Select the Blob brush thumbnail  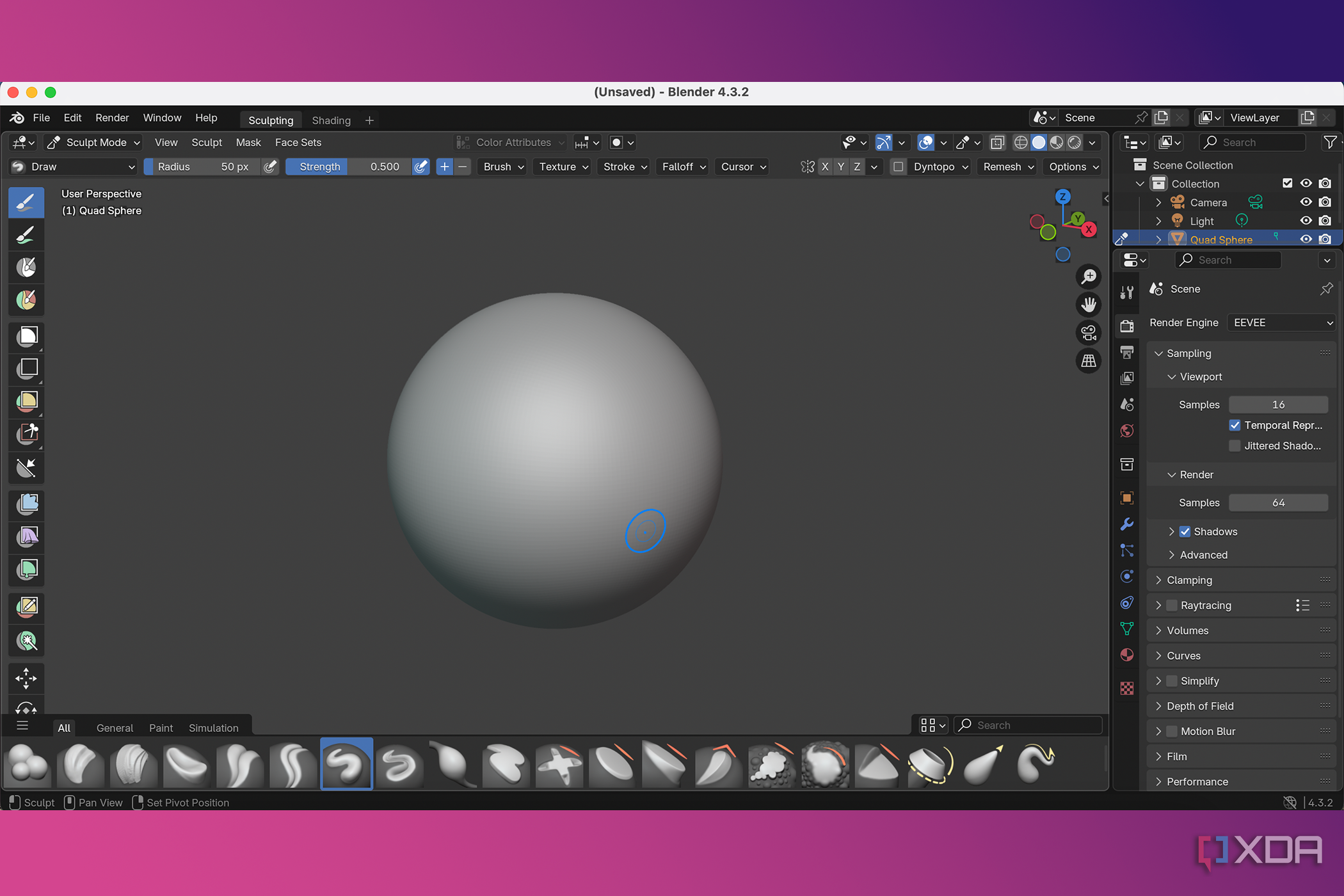coord(28,764)
